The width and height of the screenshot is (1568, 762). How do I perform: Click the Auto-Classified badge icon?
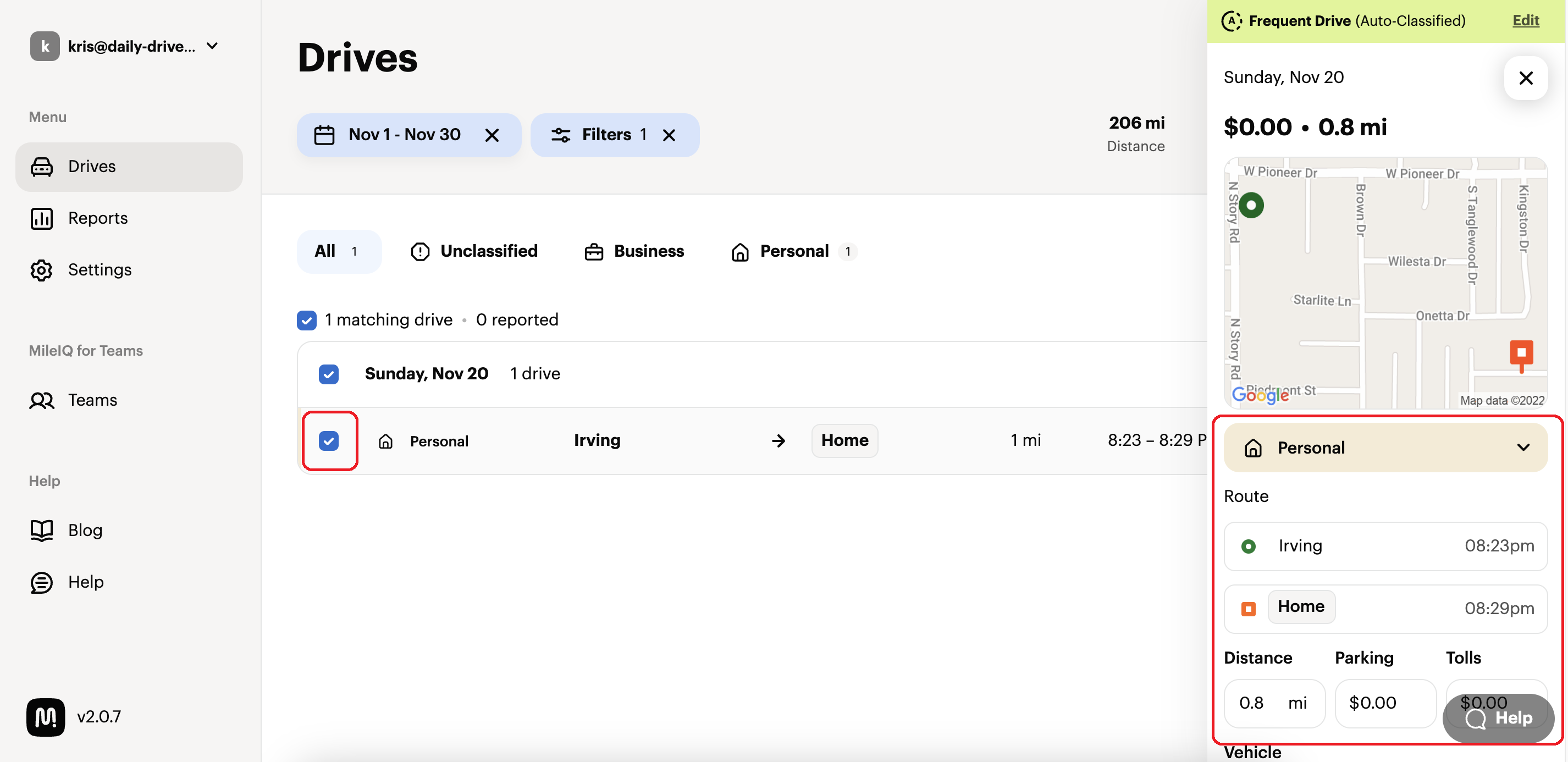coord(1232,21)
